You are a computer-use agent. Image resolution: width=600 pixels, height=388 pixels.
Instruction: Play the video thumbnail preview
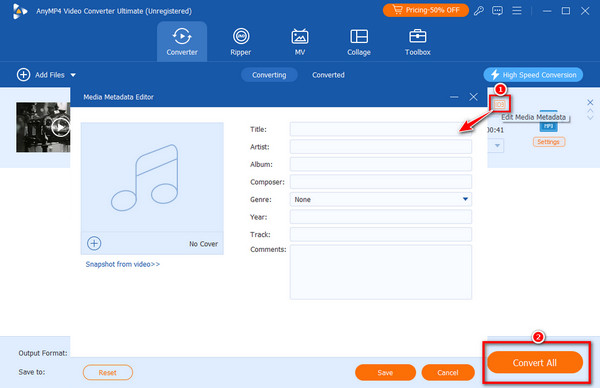click(60, 127)
